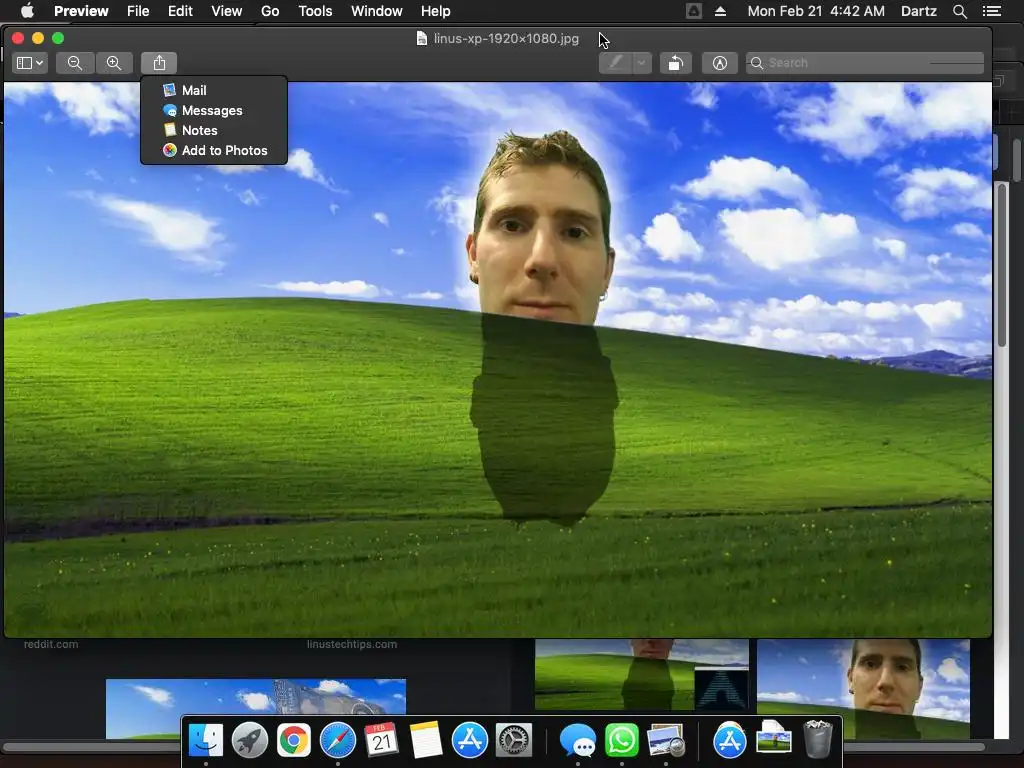1024x768 pixels.
Task: Click the Dartz user name in menu bar
Action: click(918, 11)
